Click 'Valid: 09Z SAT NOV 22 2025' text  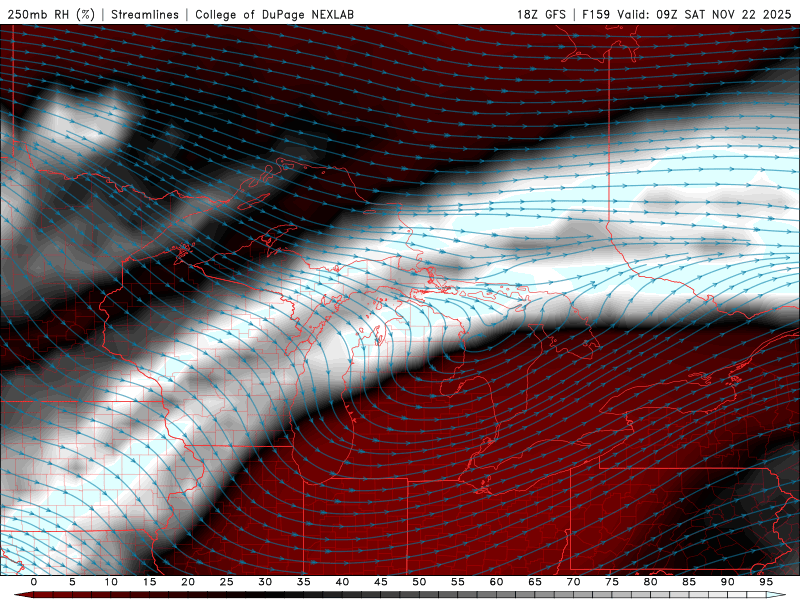pos(704,15)
